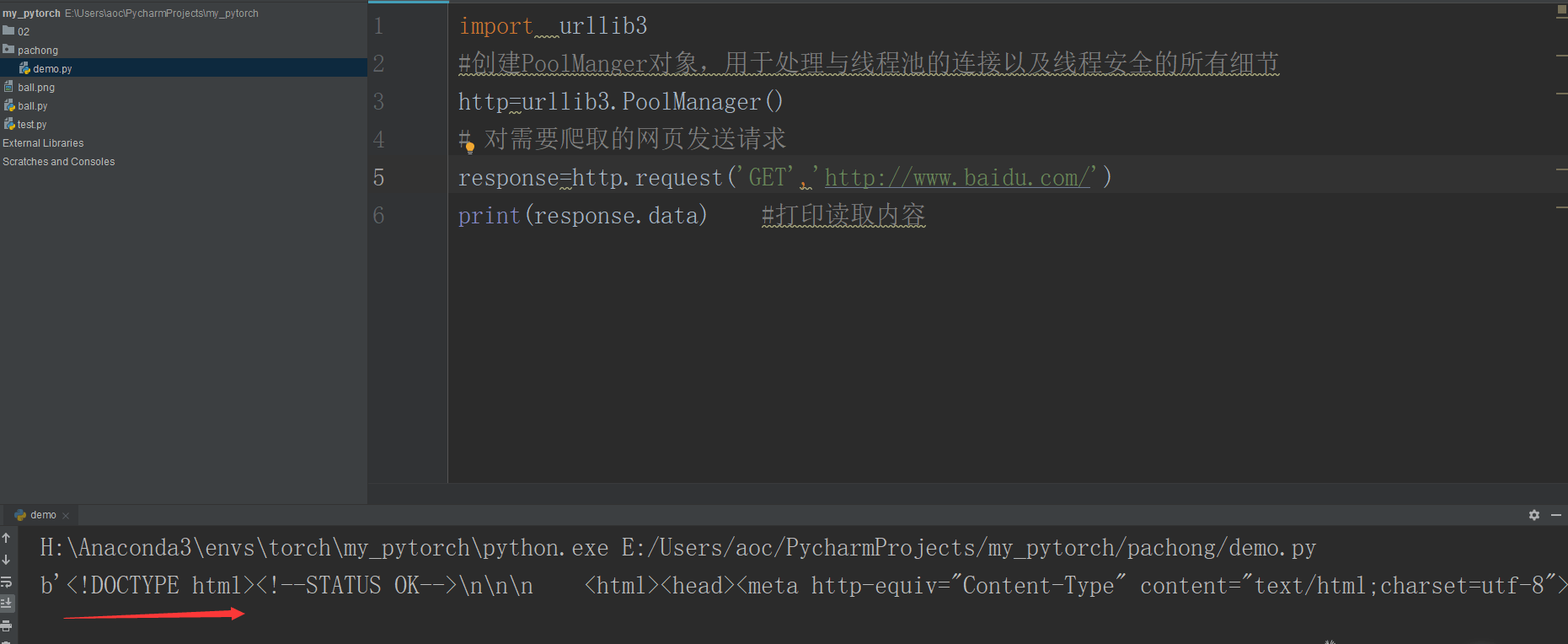Screen dimensions: 1568x644
Task: Click the Print icon in the run panel
Action: point(7,625)
